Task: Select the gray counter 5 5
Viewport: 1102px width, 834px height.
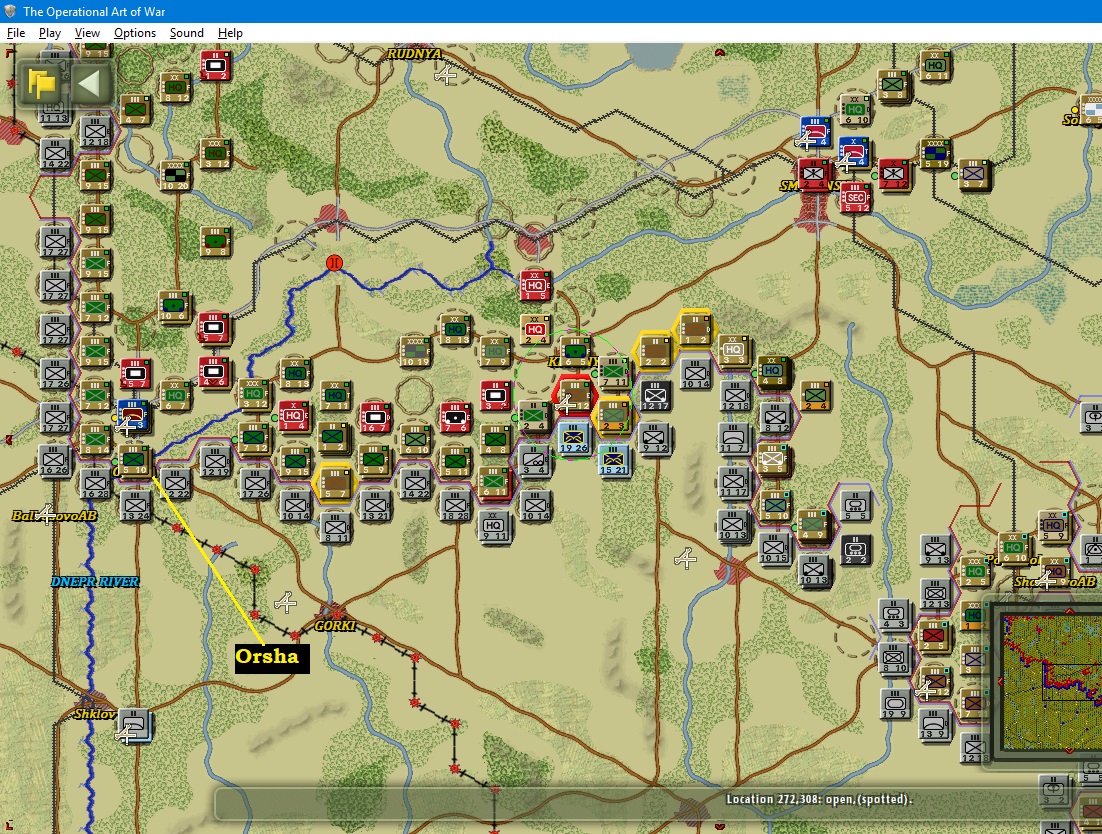Action: coord(855,504)
